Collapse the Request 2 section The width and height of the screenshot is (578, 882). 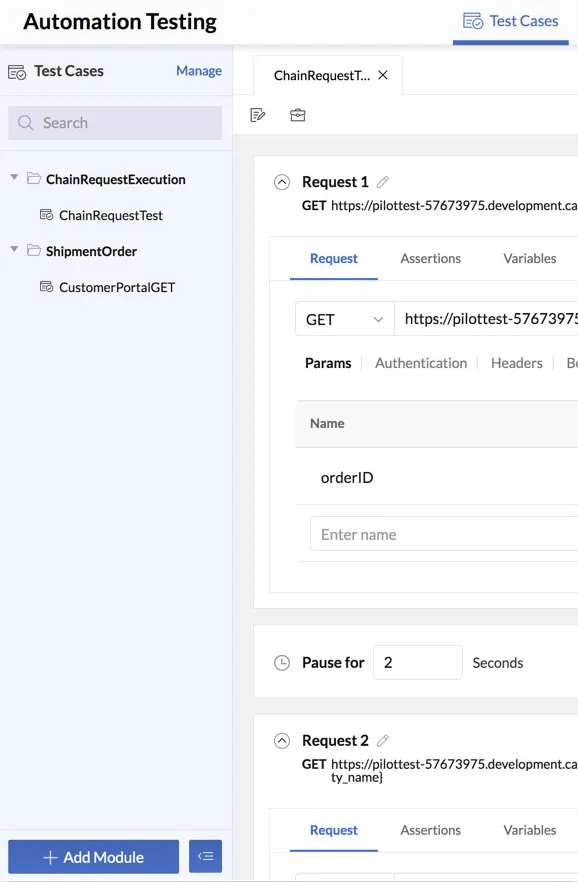point(282,741)
